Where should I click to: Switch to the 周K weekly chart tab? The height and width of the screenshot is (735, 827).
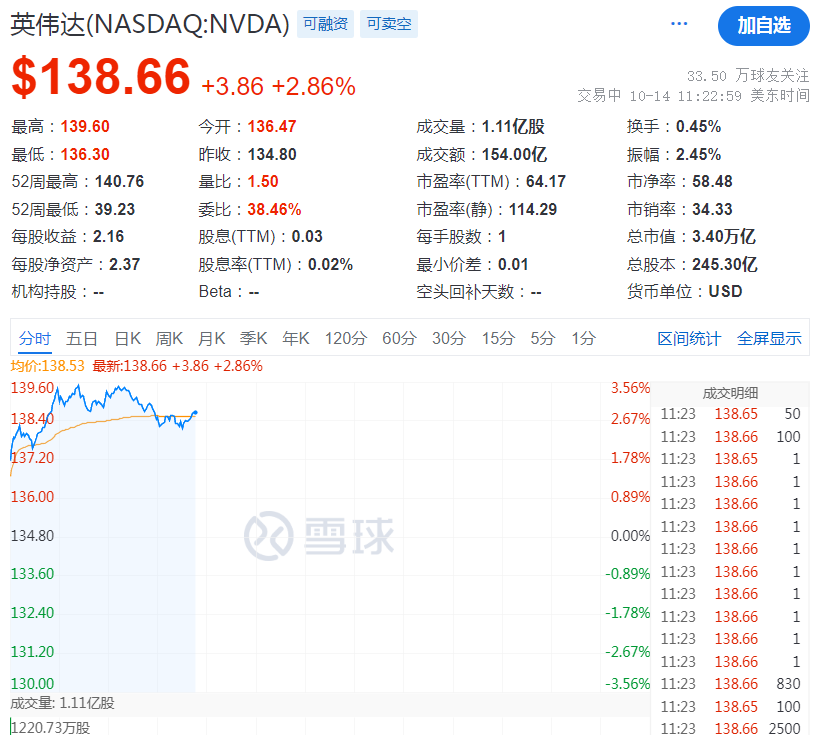168,339
